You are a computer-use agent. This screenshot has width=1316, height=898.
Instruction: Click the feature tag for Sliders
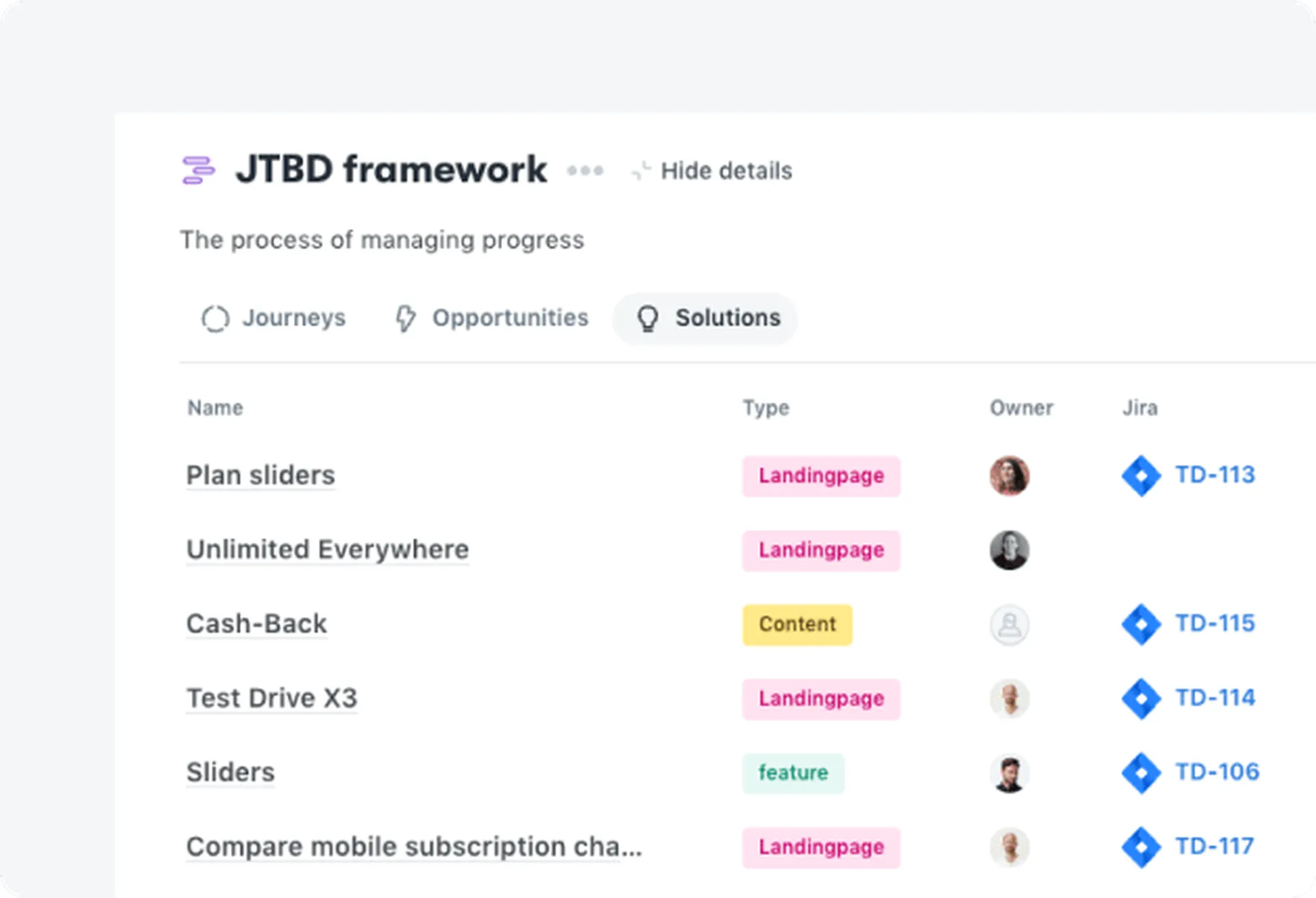pyautogui.click(x=793, y=773)
